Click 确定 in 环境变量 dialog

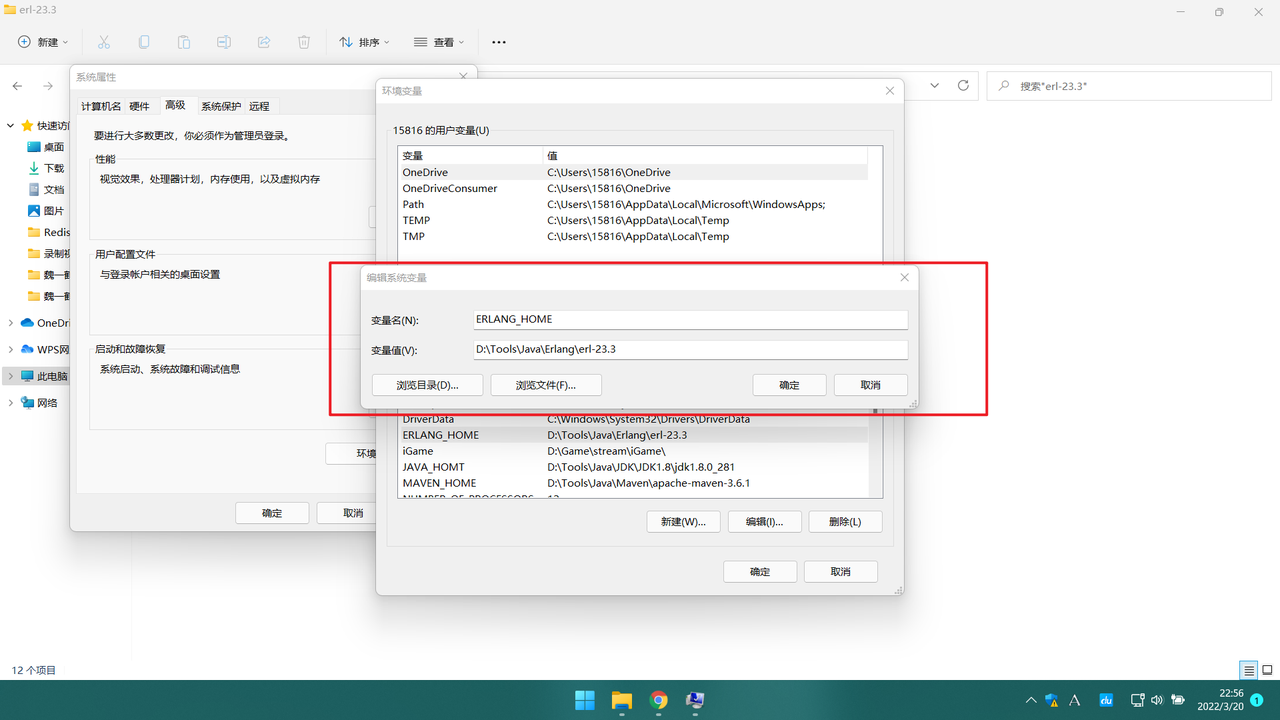pos(760,572)
